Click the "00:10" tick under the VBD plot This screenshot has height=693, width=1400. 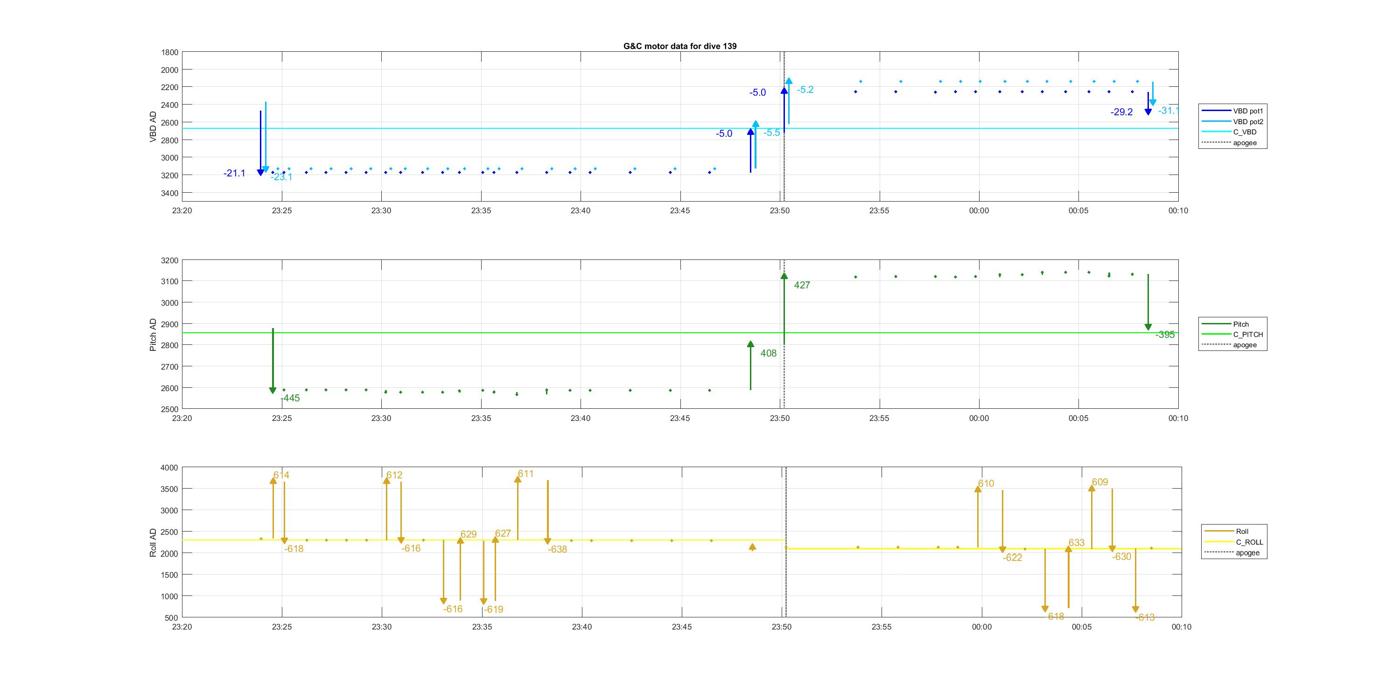point(1178,210)
